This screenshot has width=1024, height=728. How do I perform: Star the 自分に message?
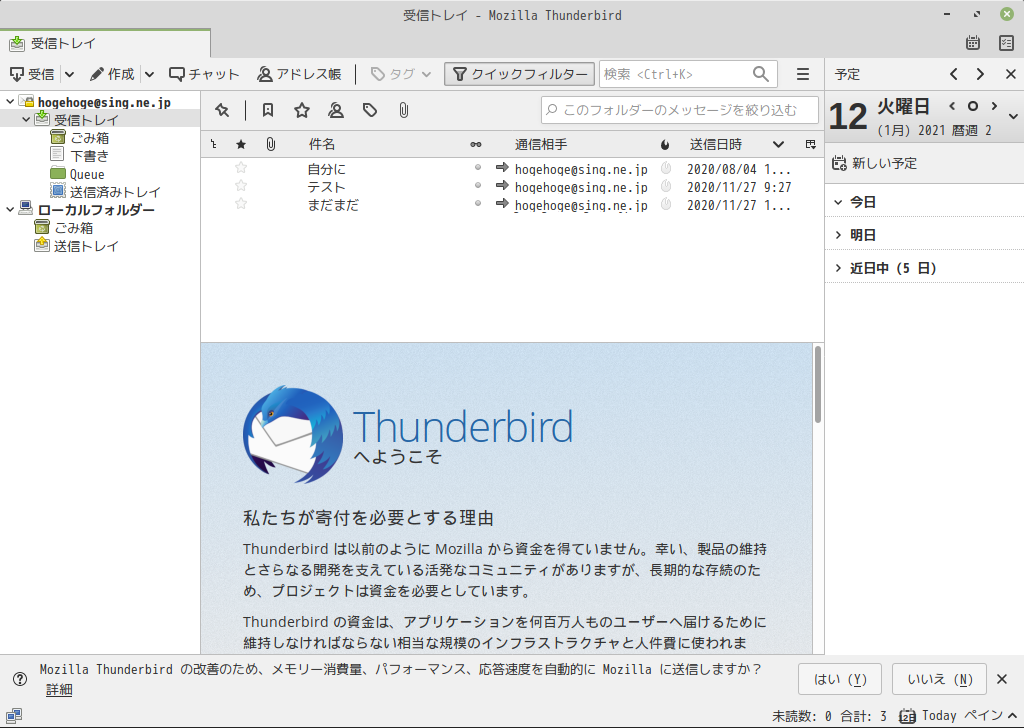(241, 168)
